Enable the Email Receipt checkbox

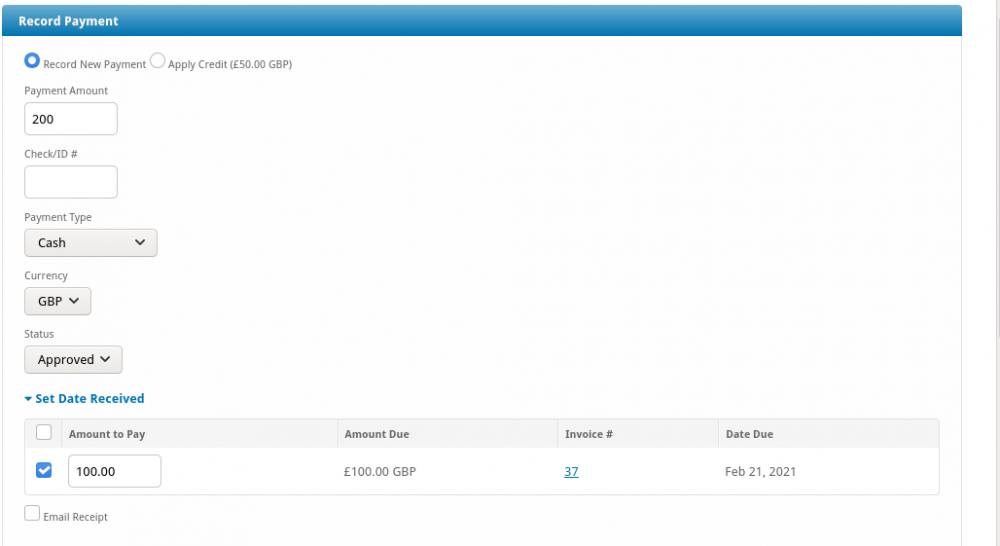tap(32, 513)
